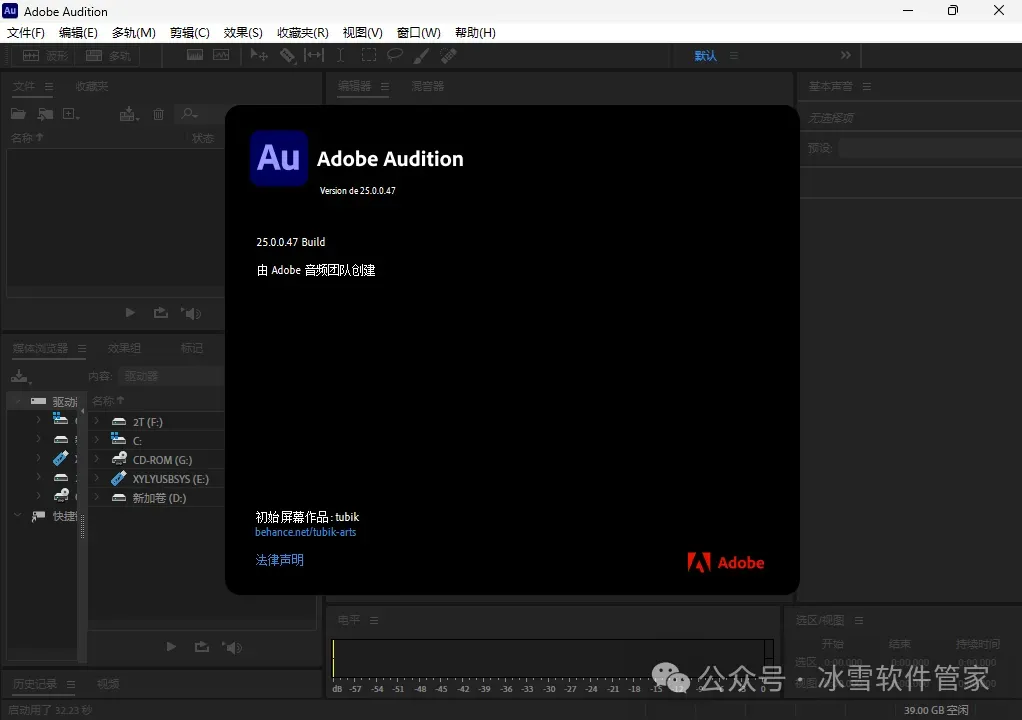1022x720 pixels.
Task: Switch to the 收藏夹 tab in Files panel
Action: tap(92, 86)
